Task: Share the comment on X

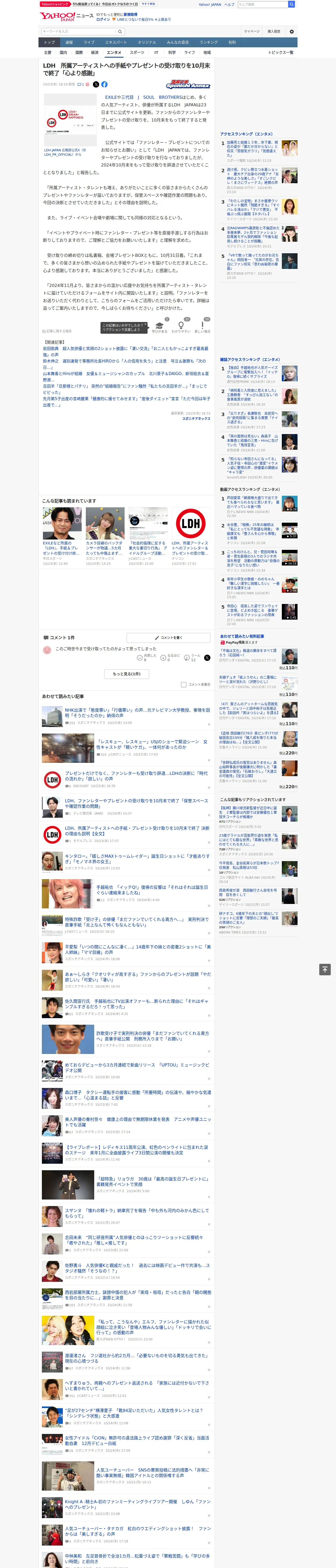Action: pyautogui.click(x=207, y=658)
